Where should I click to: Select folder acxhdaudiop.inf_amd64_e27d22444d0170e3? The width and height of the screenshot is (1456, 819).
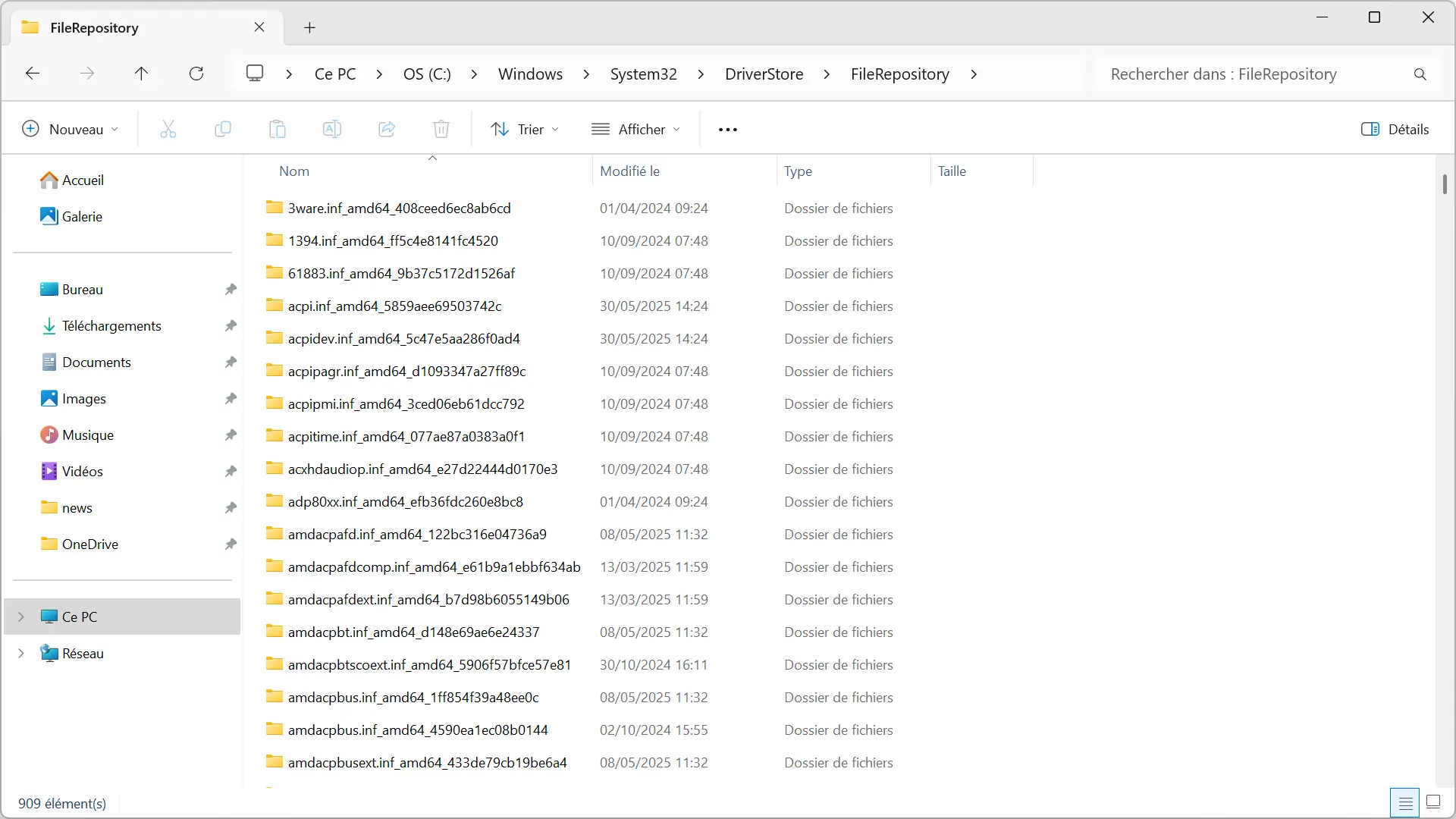[x=422, y=469]
